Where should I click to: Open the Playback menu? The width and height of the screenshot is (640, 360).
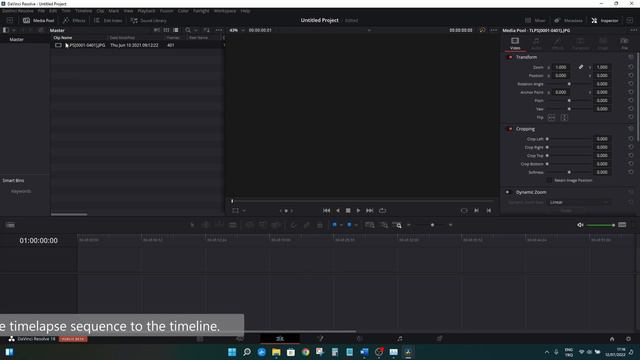pyautogui.click(x=146, y=11)
